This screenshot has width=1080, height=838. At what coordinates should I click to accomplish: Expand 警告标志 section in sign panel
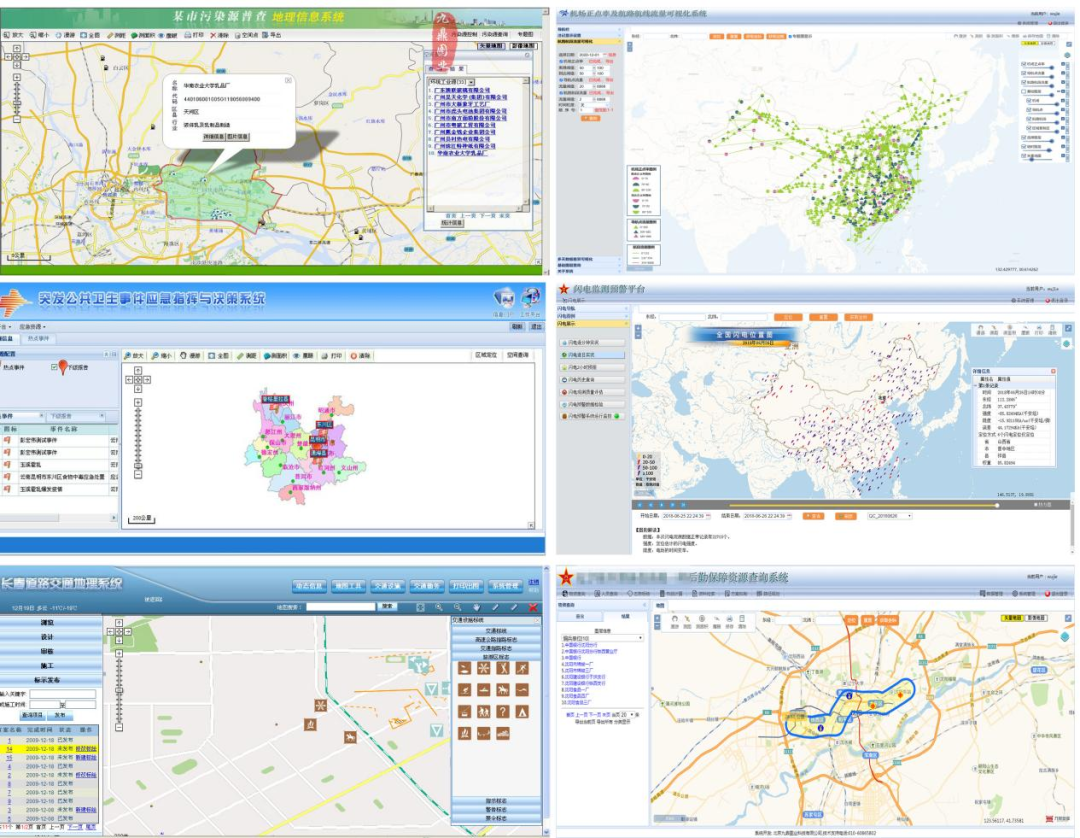pyautogui.click(x=496, y=810)
